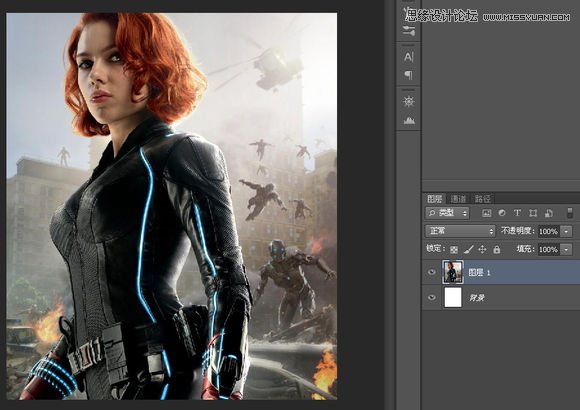Hide the 图层 1 layer eye
The image size is (580, 410).
coord(431,272)
